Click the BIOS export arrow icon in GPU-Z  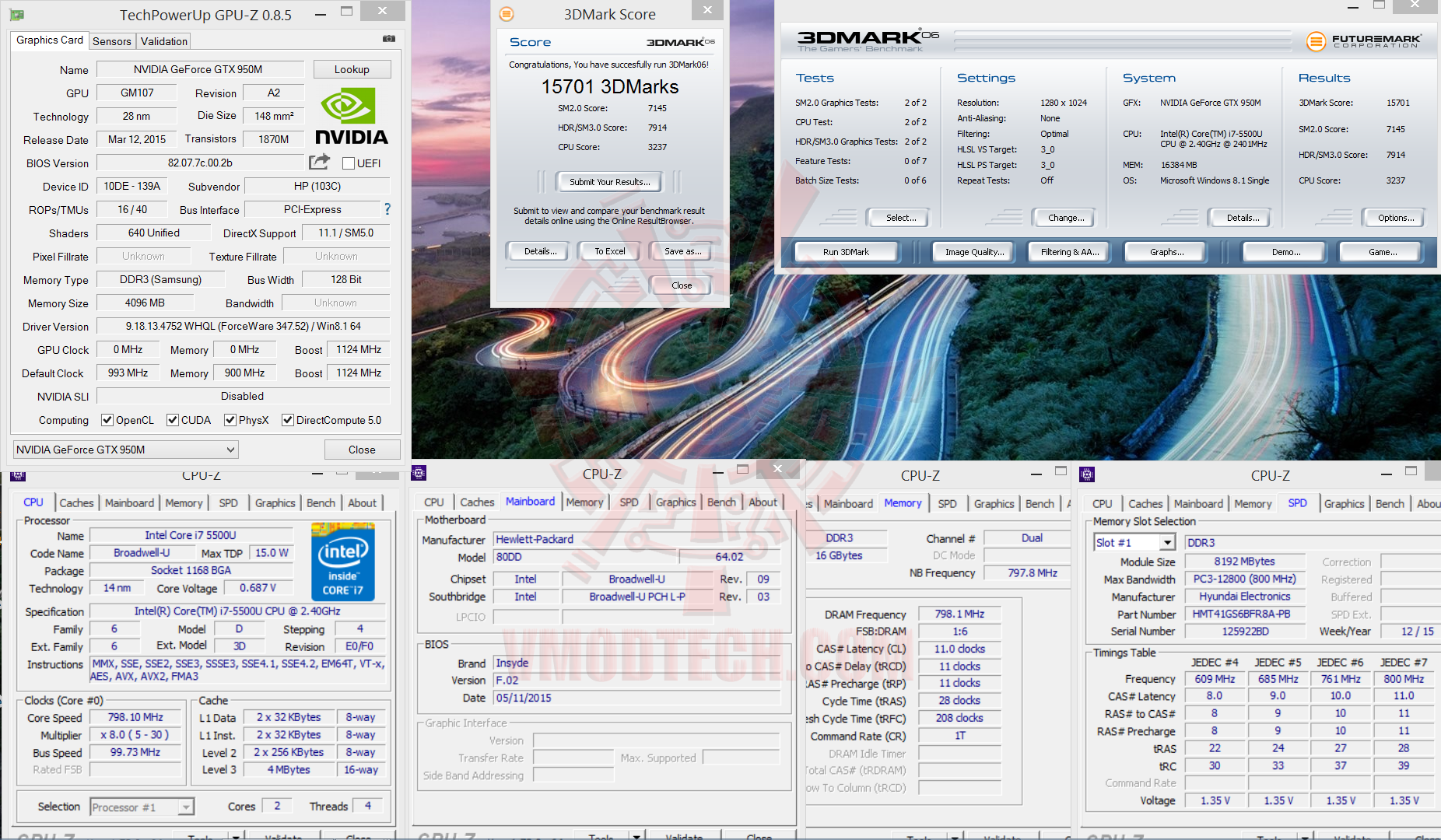coord(319,162)
